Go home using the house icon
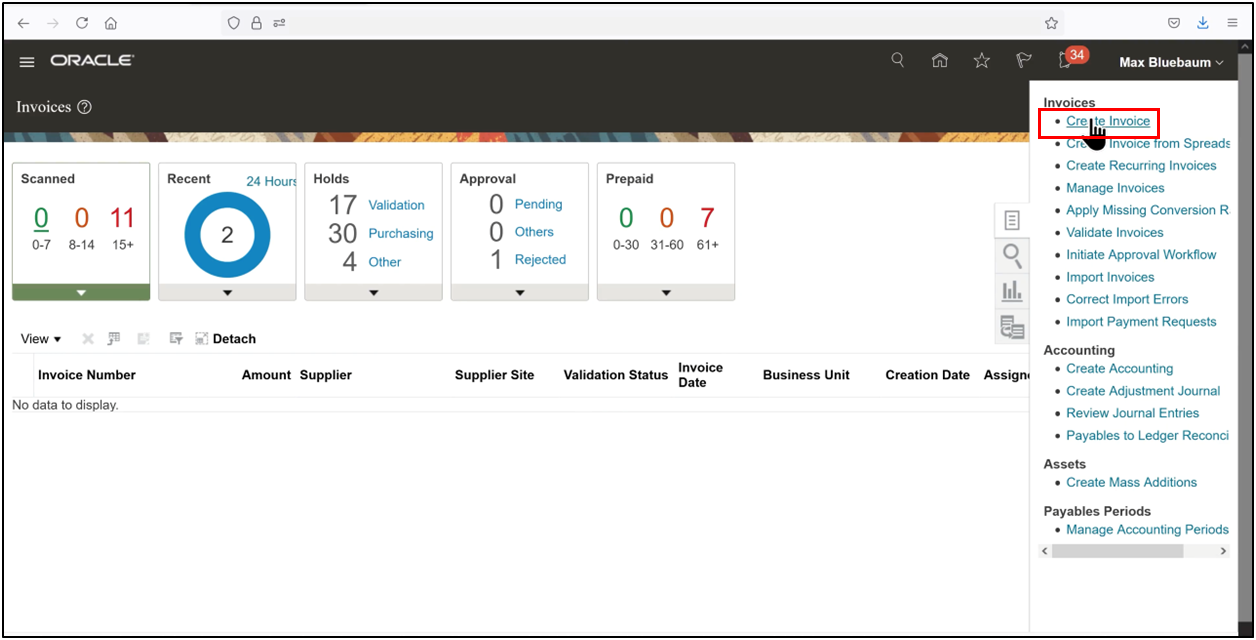 (940, 60)
